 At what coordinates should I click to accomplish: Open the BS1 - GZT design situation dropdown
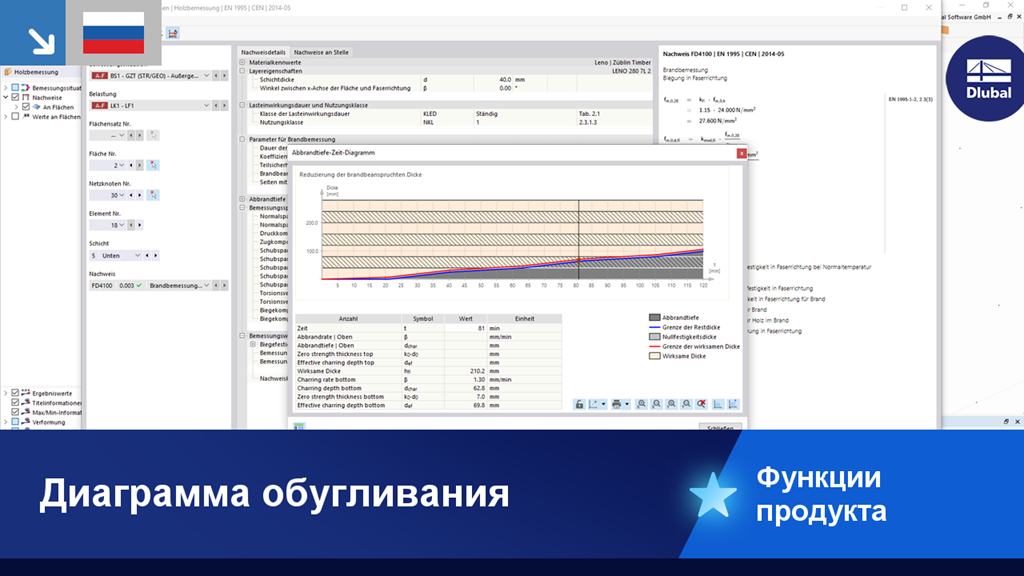206,76
